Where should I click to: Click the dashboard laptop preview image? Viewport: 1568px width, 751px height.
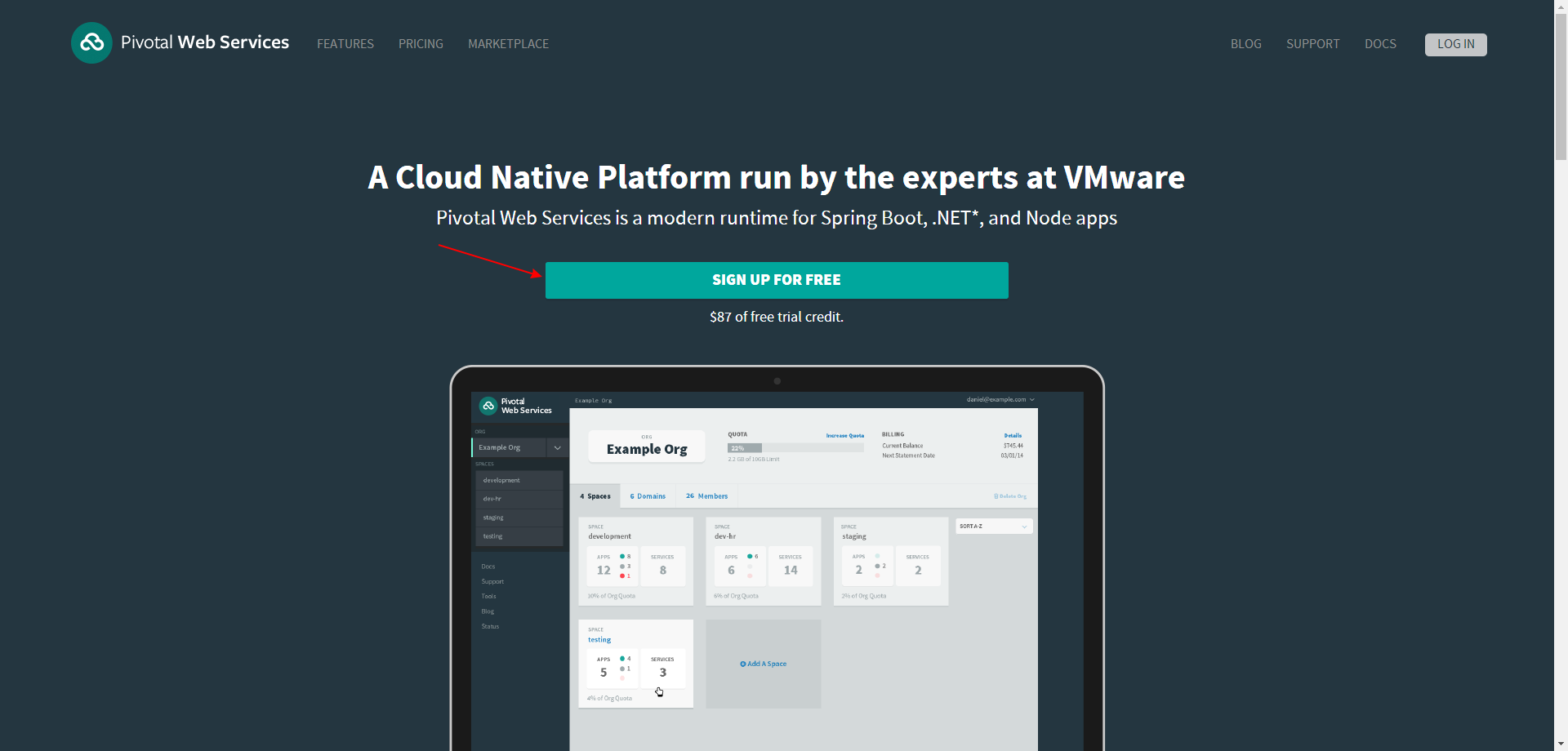click(777, 558)
